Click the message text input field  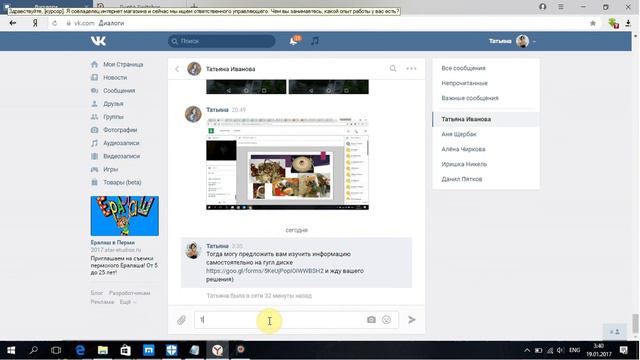coord(296,320)
